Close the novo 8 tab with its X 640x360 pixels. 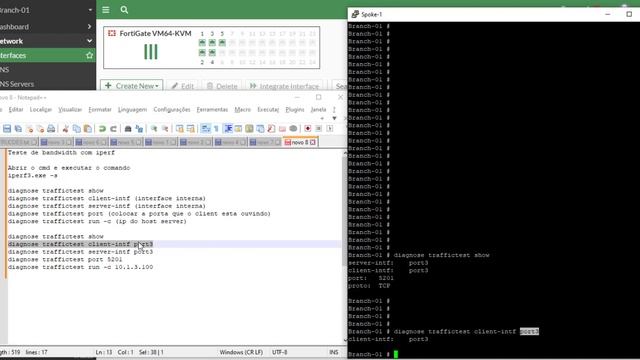313,142
